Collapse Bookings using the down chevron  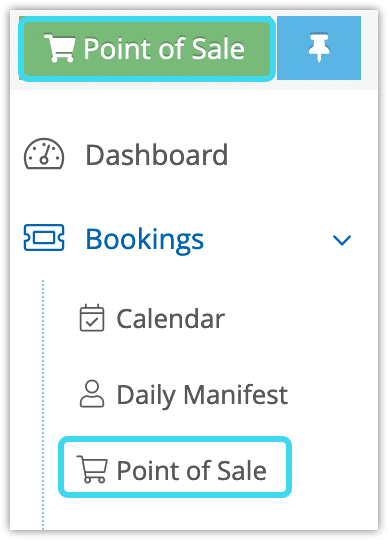(342, 240)
